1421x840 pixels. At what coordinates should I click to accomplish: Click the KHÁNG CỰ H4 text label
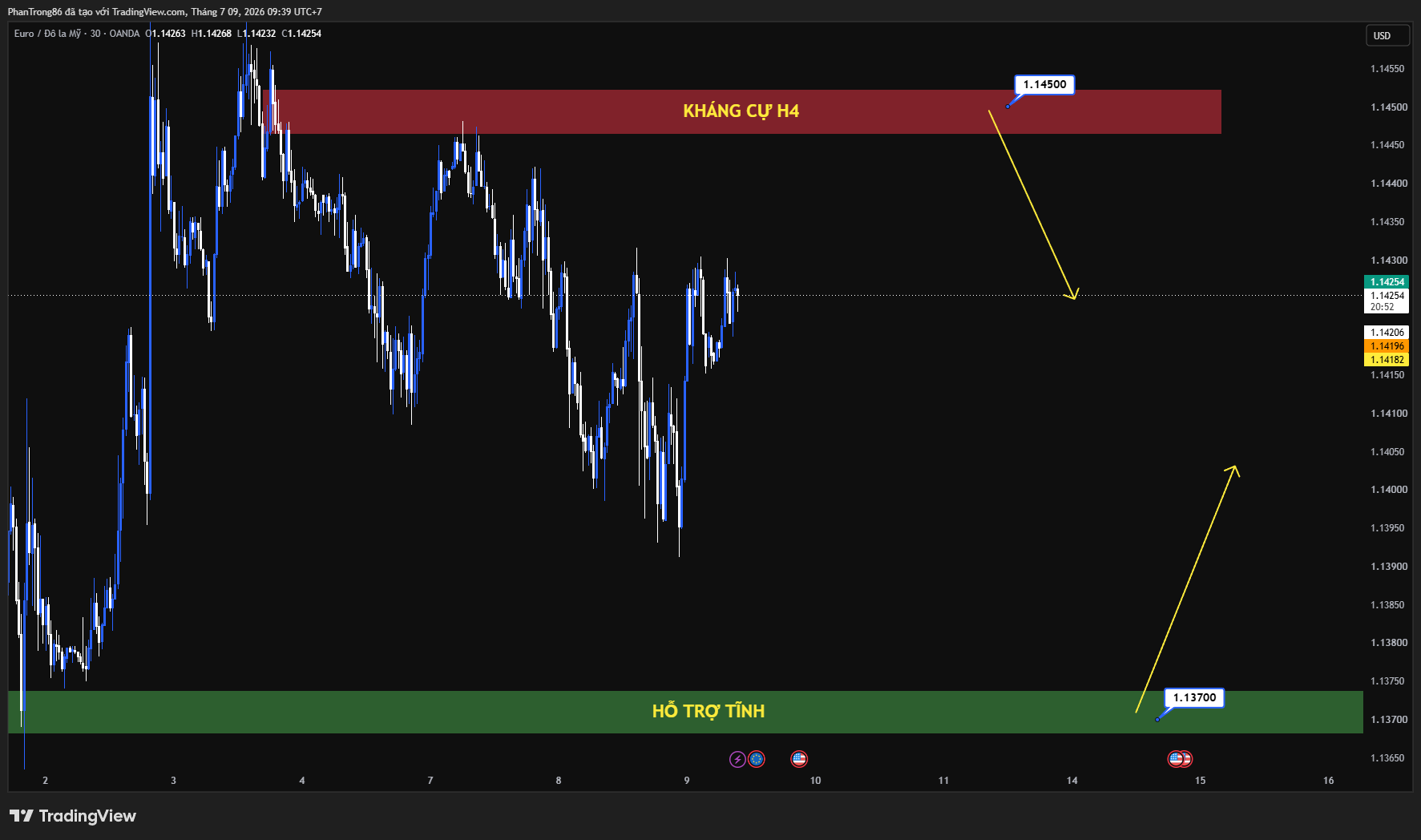pyautogui.click(x=741, y=111)
